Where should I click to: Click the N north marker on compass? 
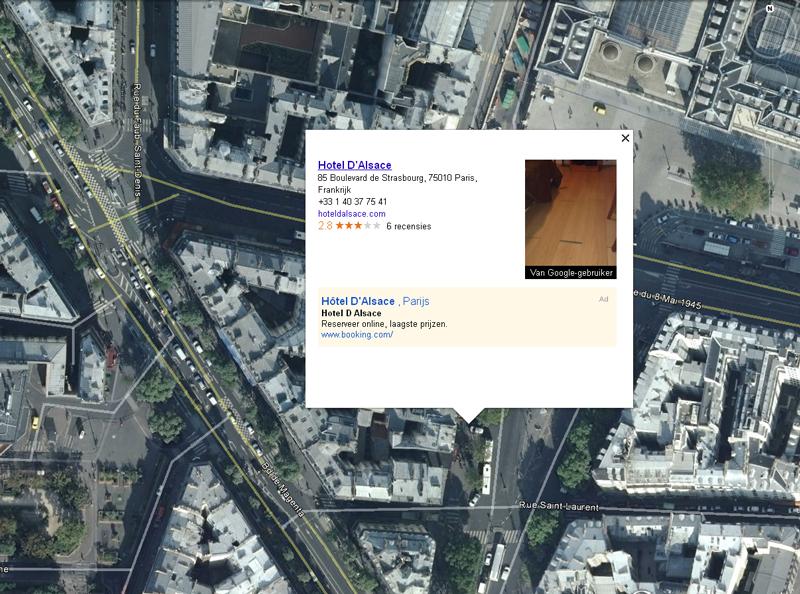(x=770, y=8)
